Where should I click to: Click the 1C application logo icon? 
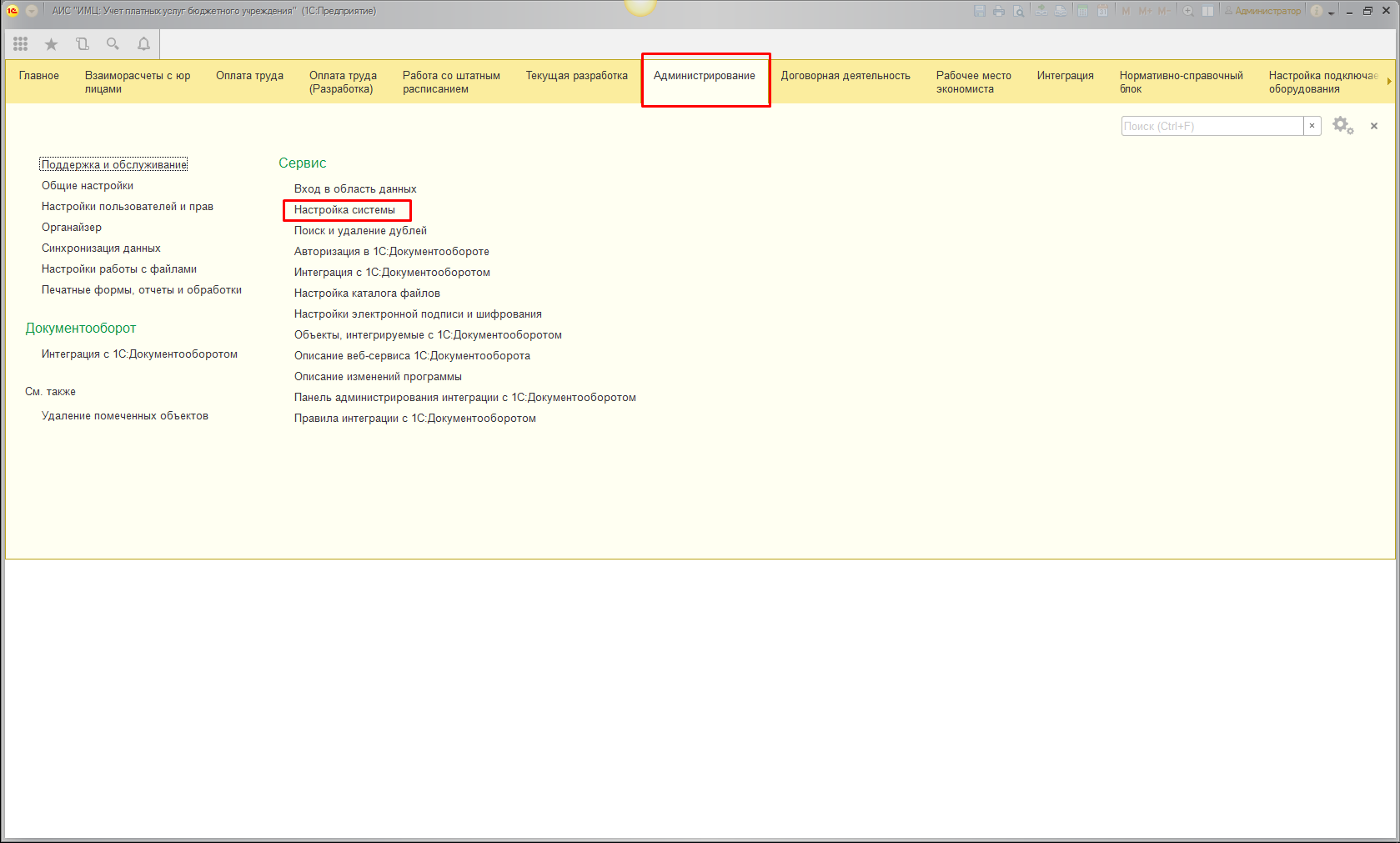(x=13, y=11)
